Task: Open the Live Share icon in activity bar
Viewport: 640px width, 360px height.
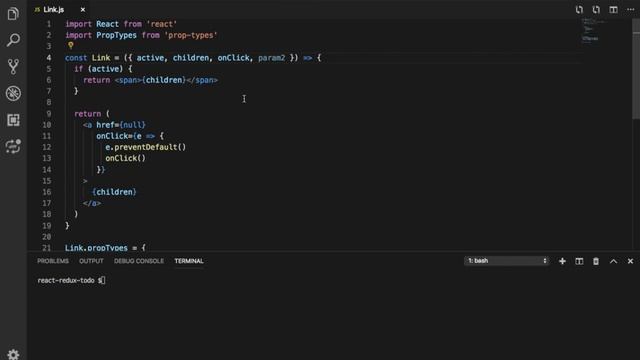Action: click(x=13, y=146)
